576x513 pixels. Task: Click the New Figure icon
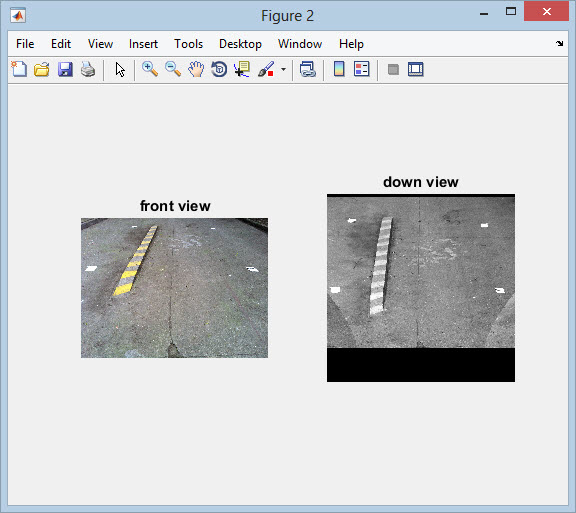pos(19,69)
